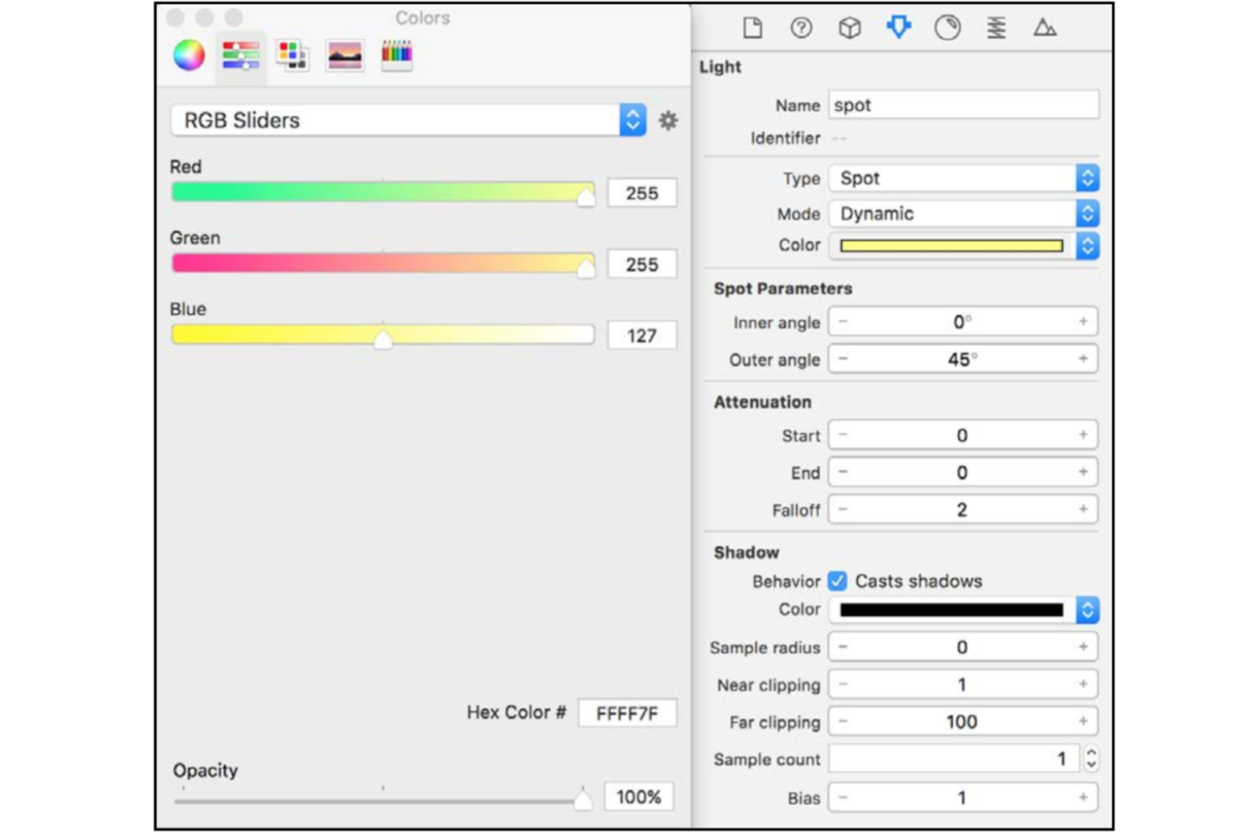
Task: Click the yellow light color swatch
Action: pos(951,245)
